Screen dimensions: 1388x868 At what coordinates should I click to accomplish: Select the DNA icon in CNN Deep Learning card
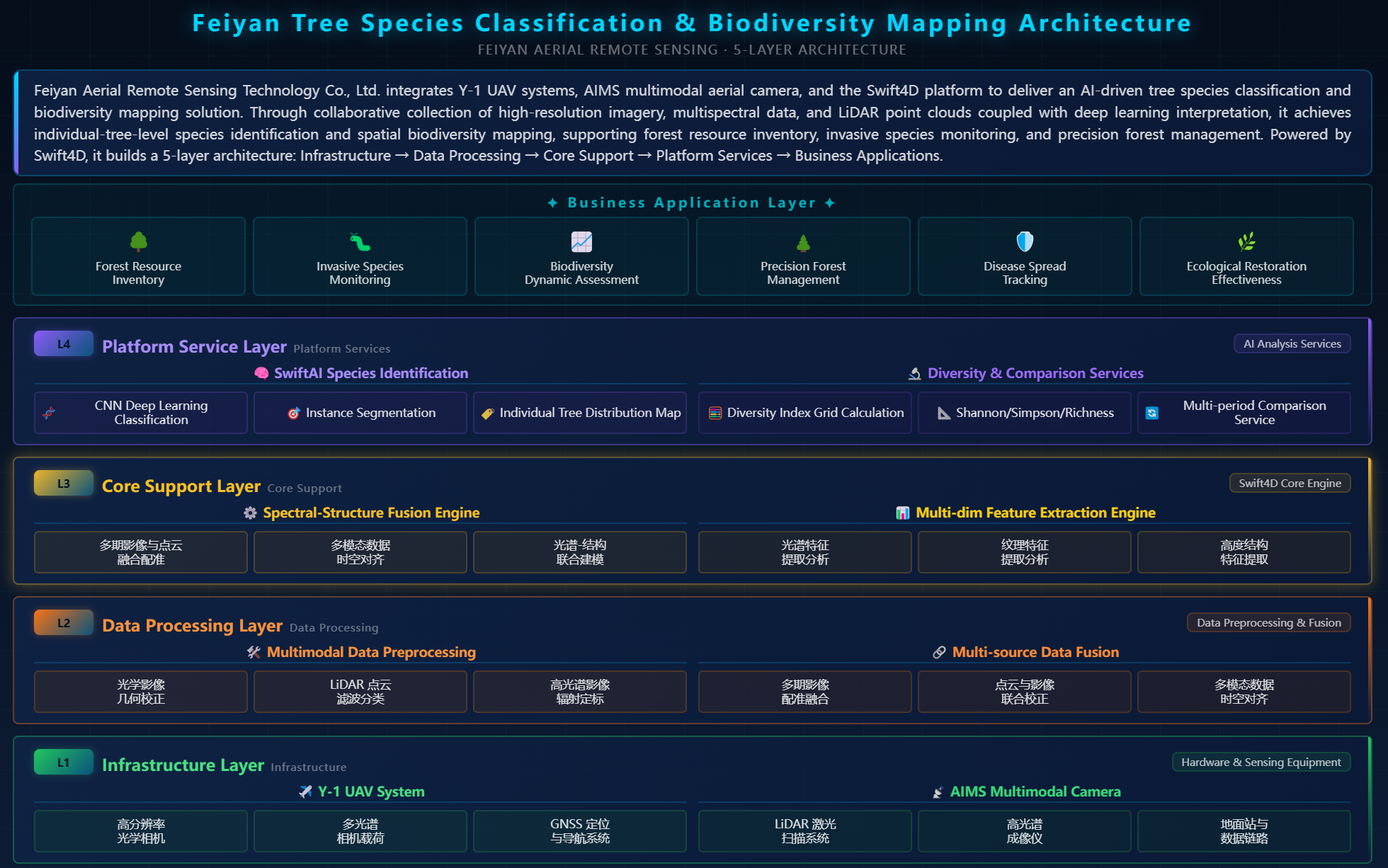click(49, 413)
